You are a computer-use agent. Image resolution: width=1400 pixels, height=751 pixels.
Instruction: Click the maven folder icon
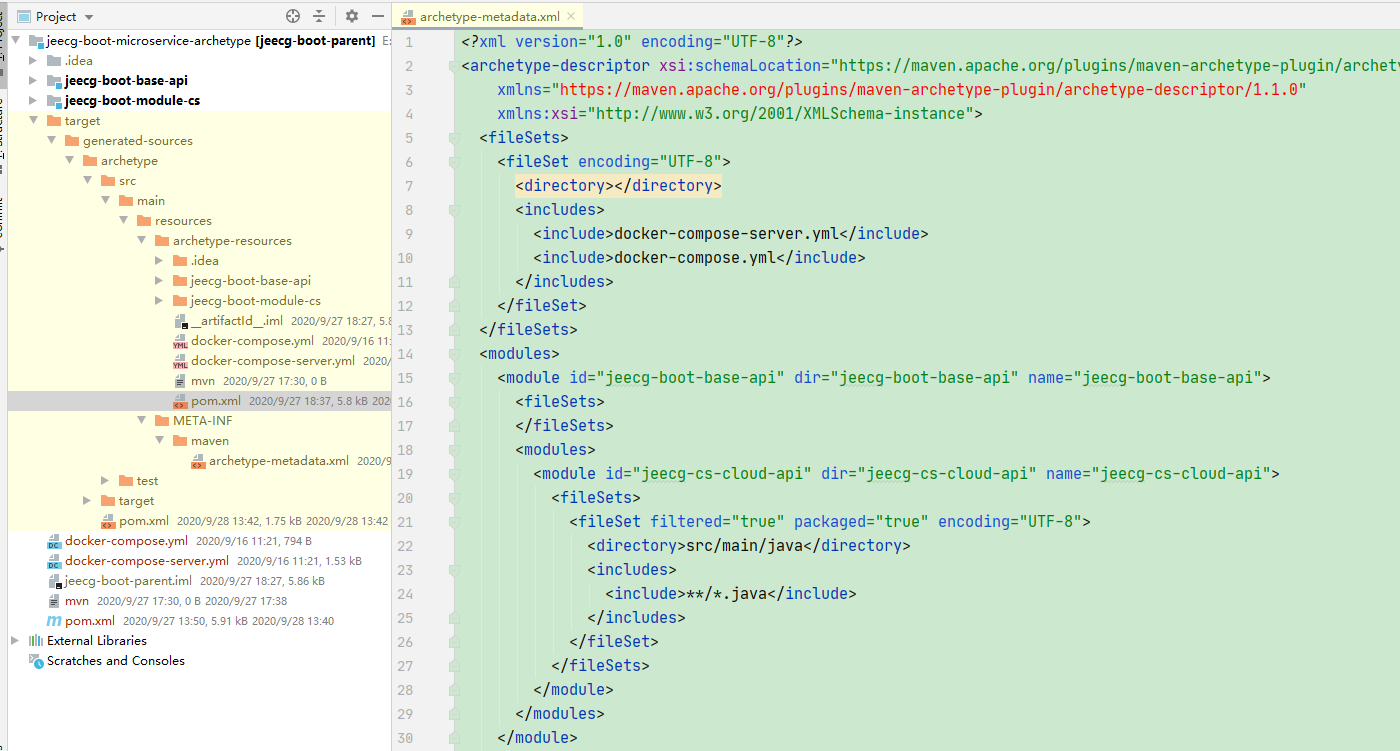point(181,441)
